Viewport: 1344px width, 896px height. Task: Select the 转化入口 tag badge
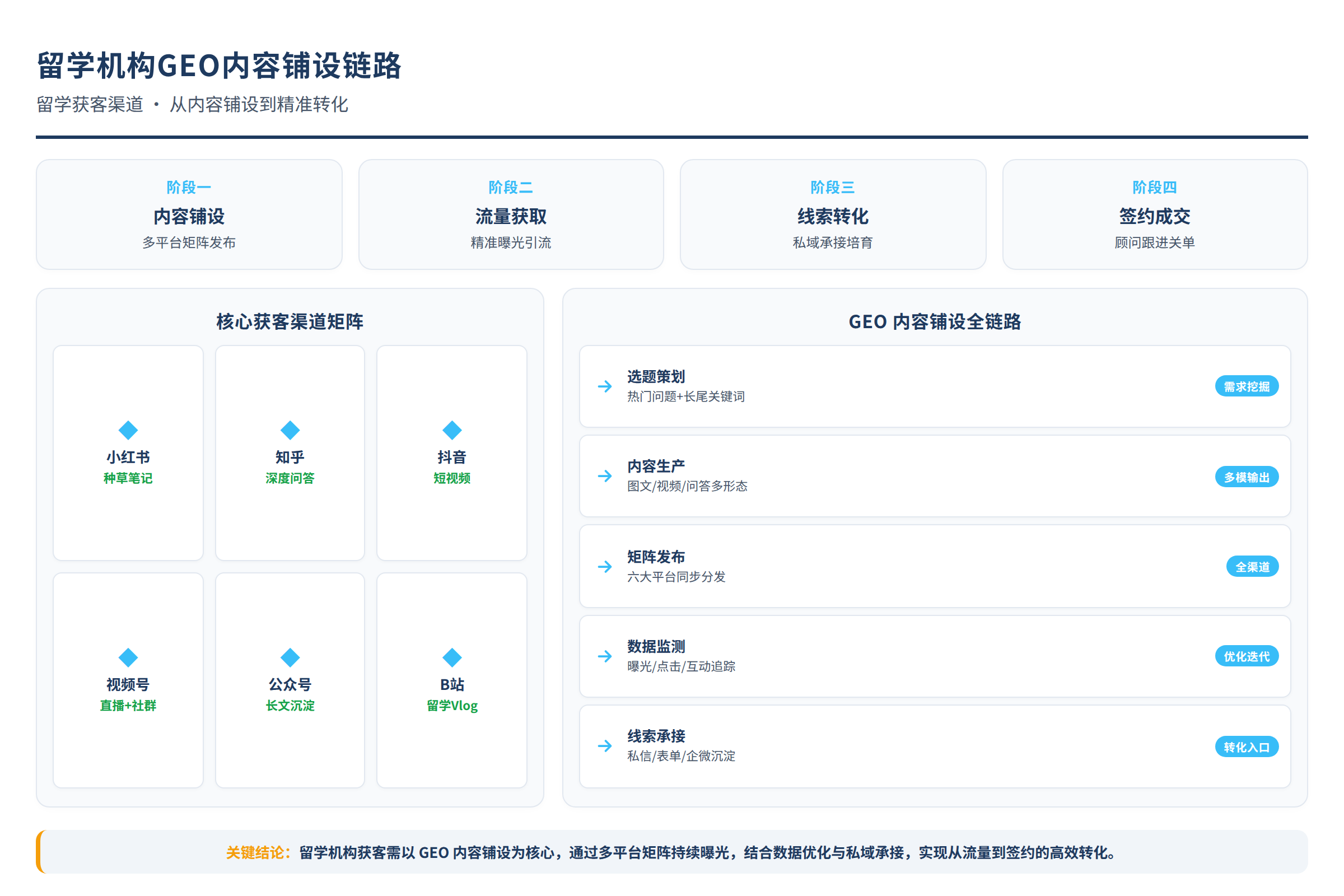click(1247, 746)
